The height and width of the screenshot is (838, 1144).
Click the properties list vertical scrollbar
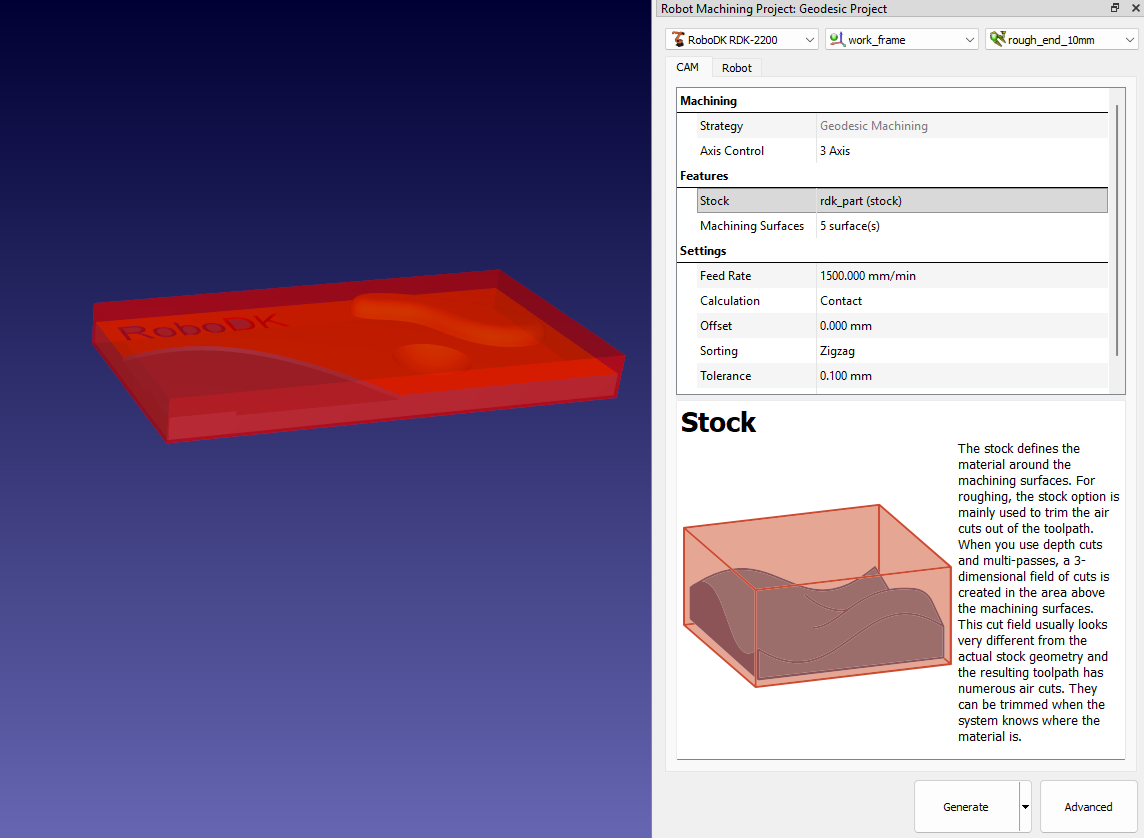pos(1117,230)
